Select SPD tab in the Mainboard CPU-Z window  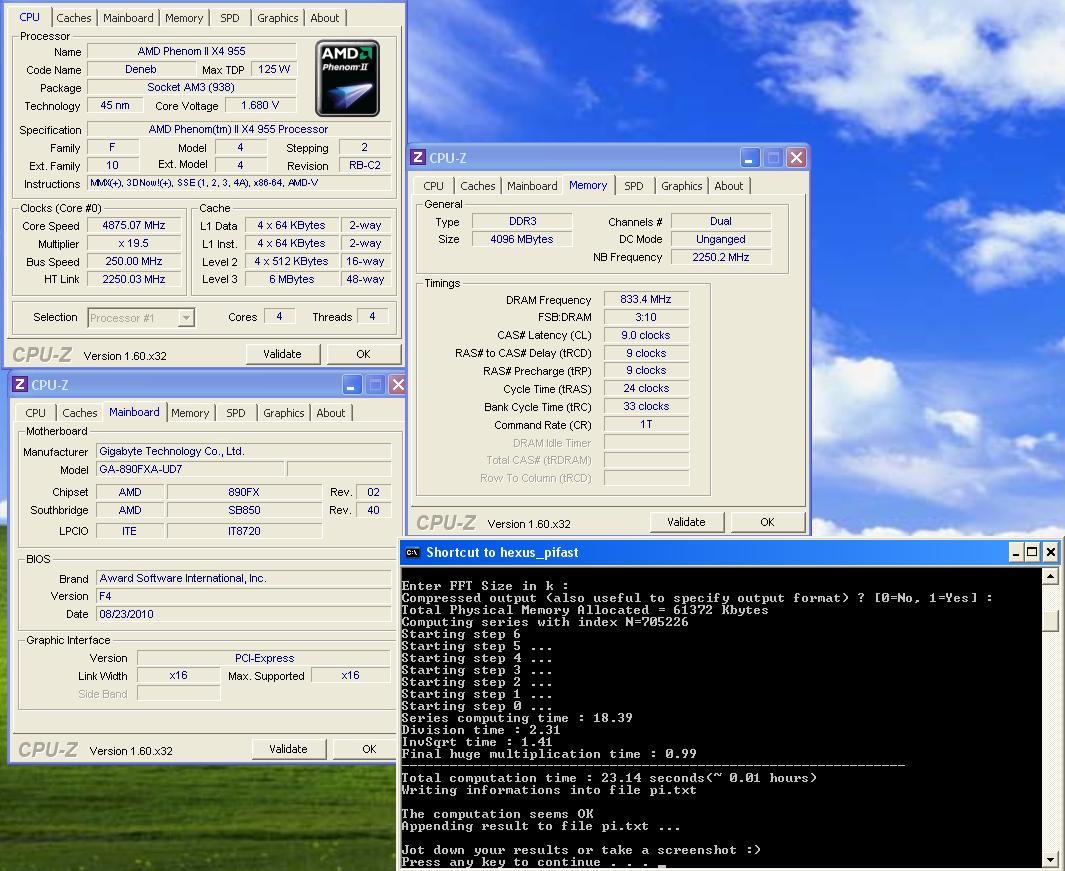click(236, 413)
